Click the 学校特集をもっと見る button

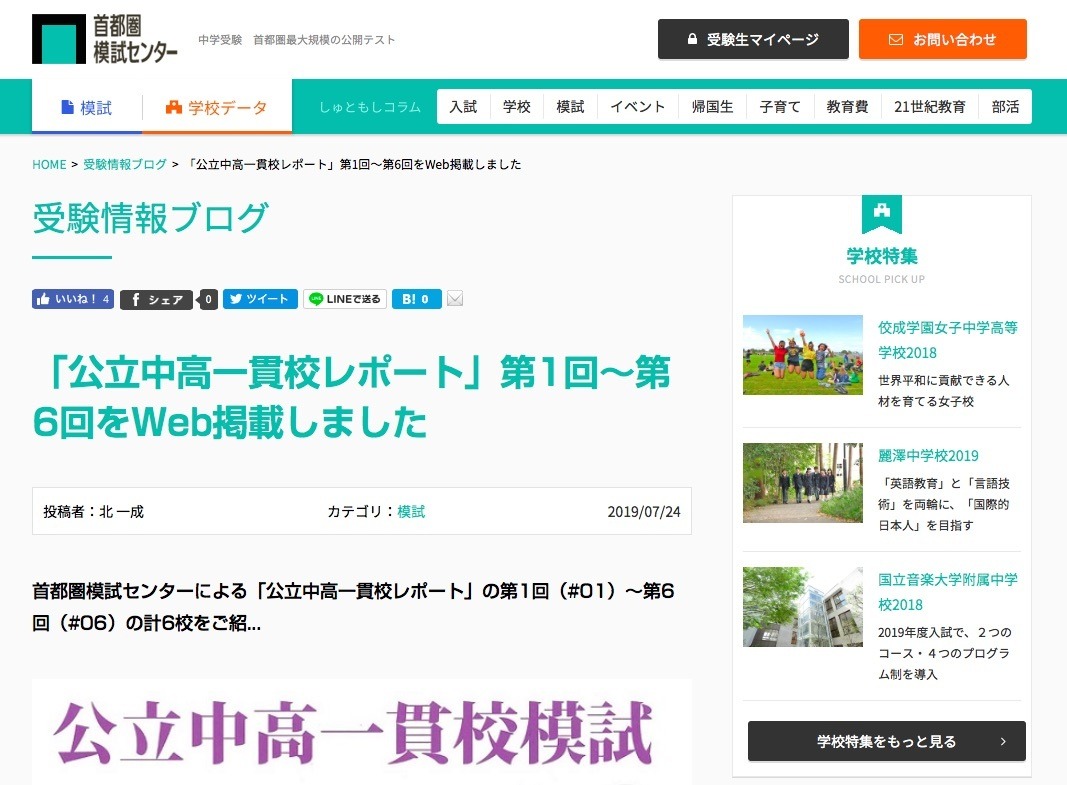coord(885,741)
